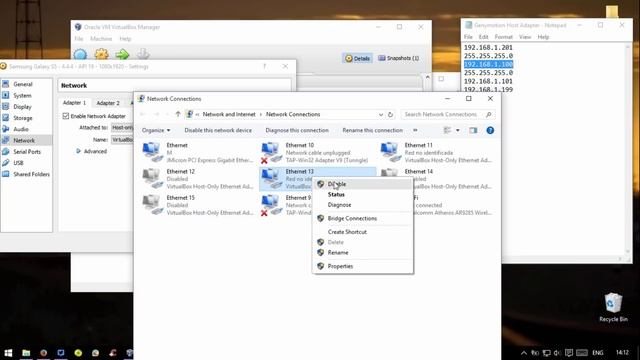The image size is (640, 360).
Task: Show more toolbar commands chevron
Action: point(415,130)
